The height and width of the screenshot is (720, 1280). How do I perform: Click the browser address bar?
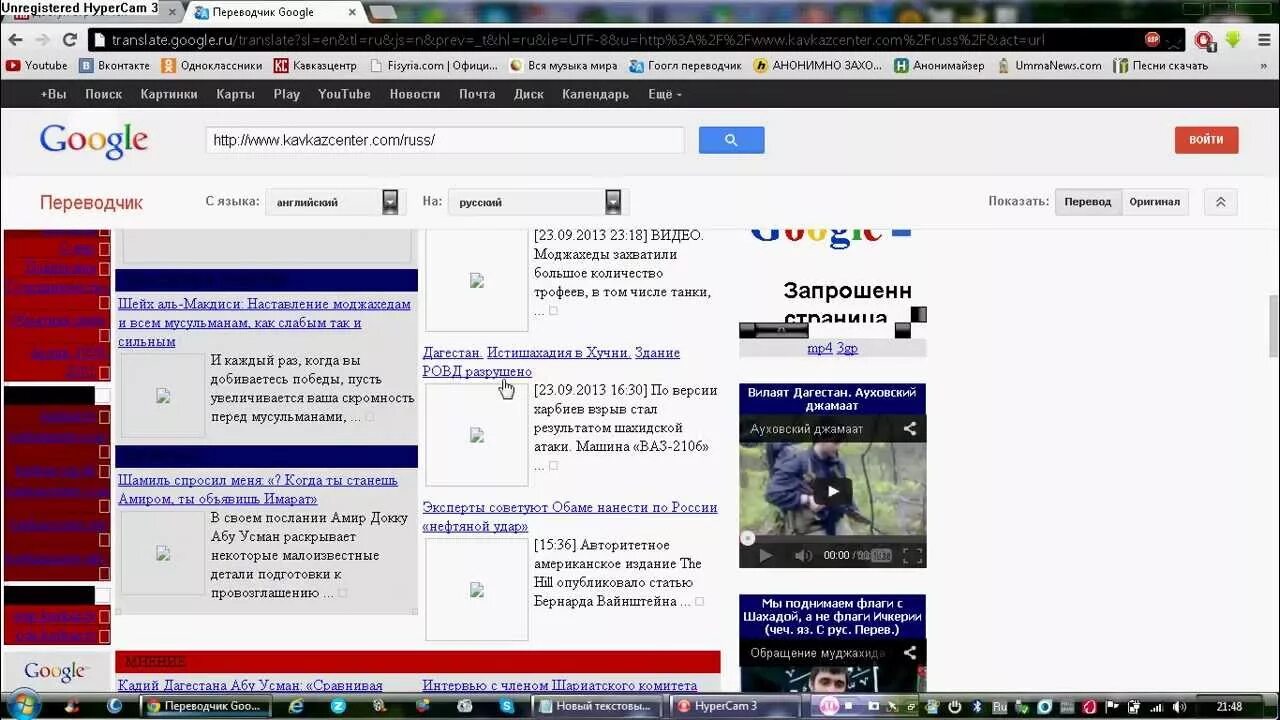click(x=620, y=40)
